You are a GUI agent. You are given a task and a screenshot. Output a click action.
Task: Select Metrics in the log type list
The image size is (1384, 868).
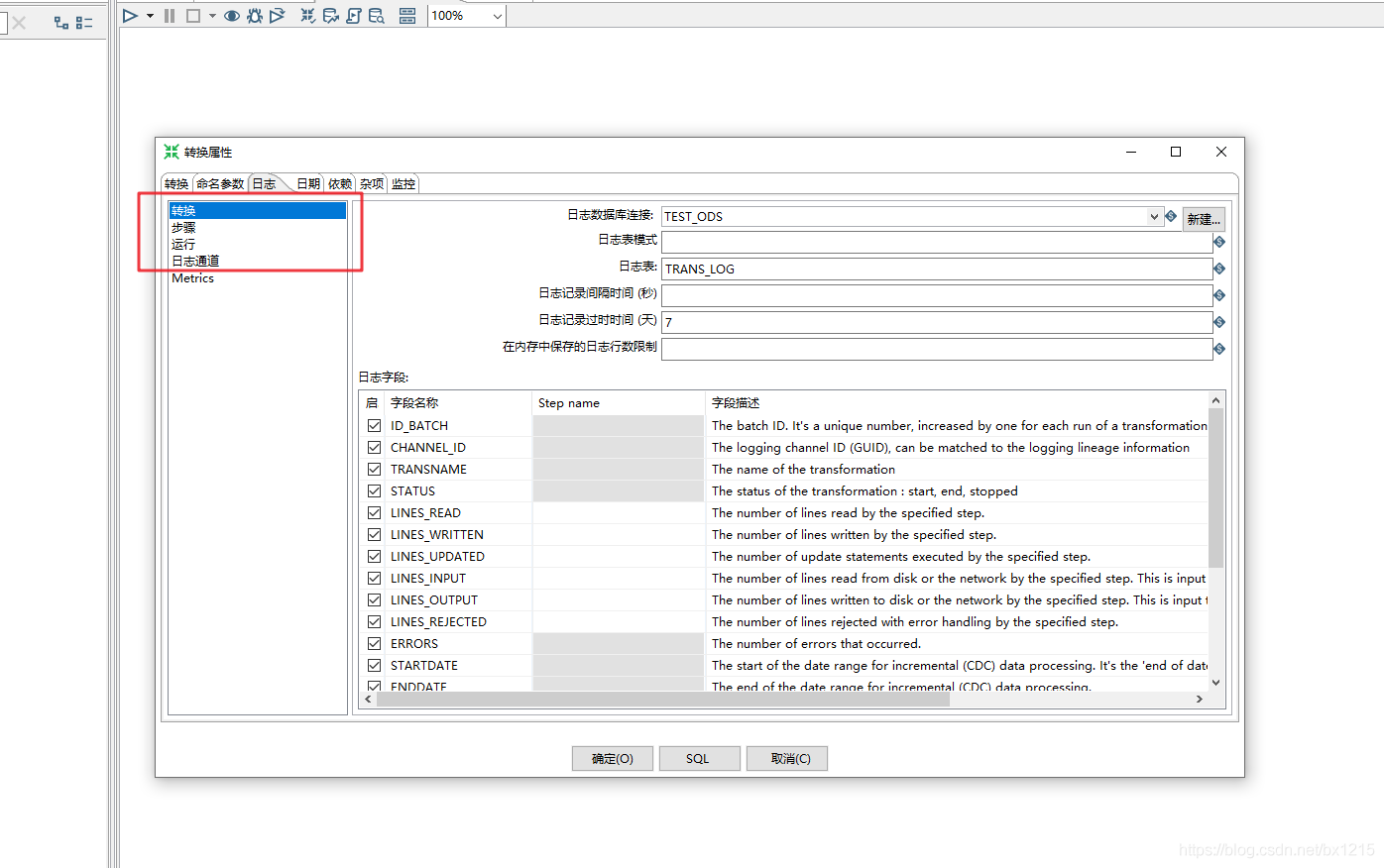258,277
